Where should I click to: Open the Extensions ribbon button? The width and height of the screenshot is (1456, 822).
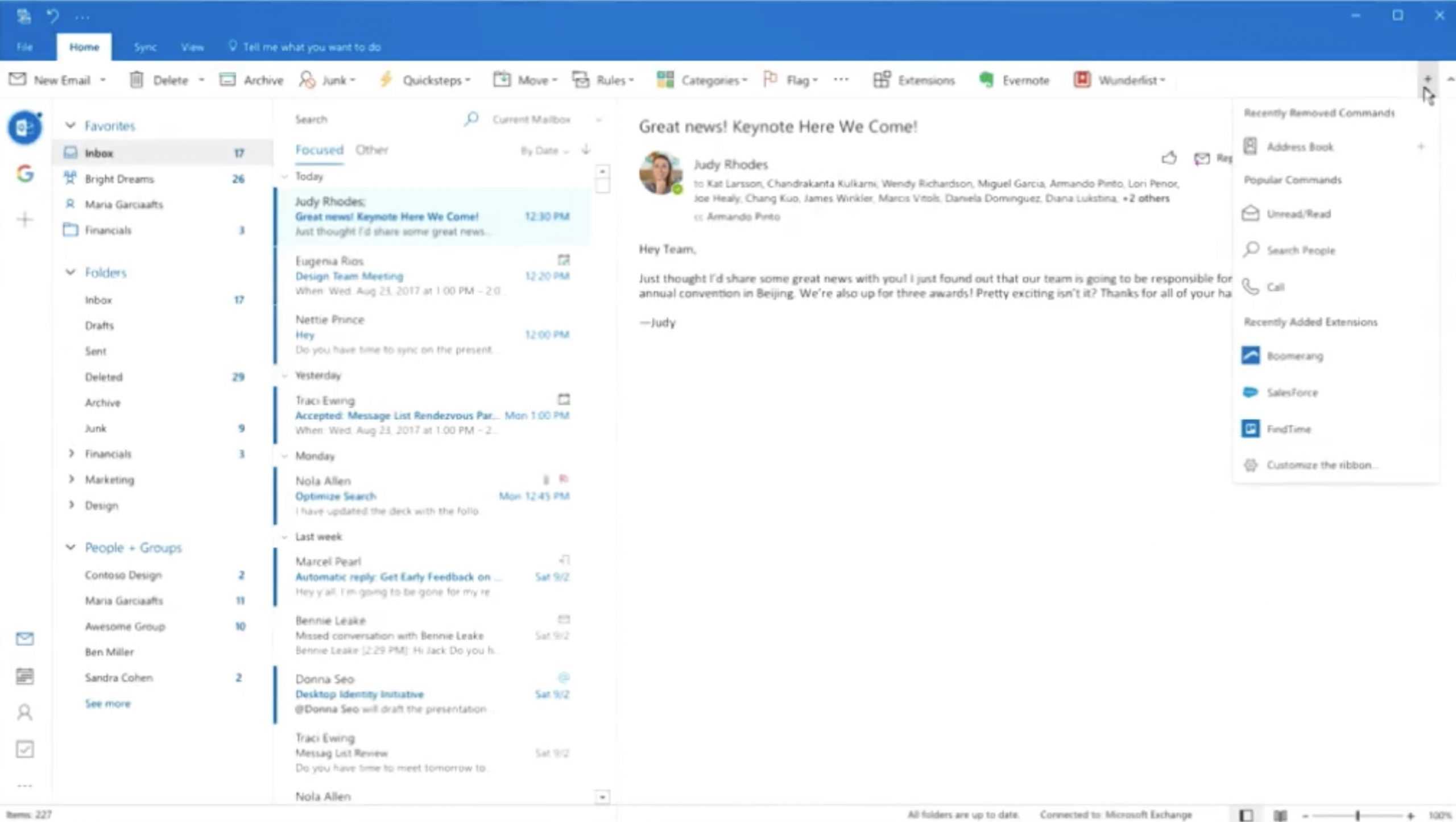tap(914, 80)
